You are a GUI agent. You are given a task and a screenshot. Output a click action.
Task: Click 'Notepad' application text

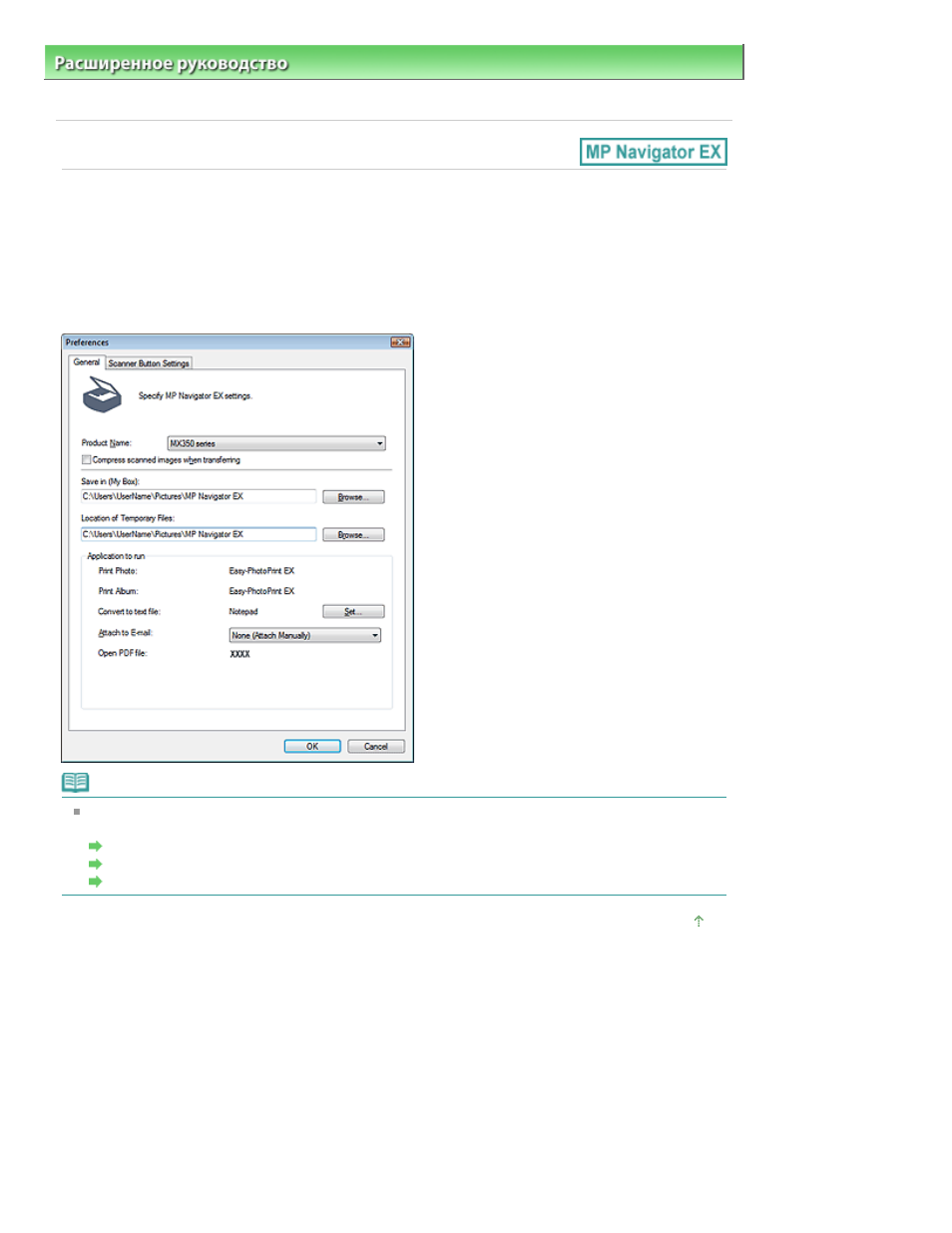pyautogui.click(x=243, y=612)
